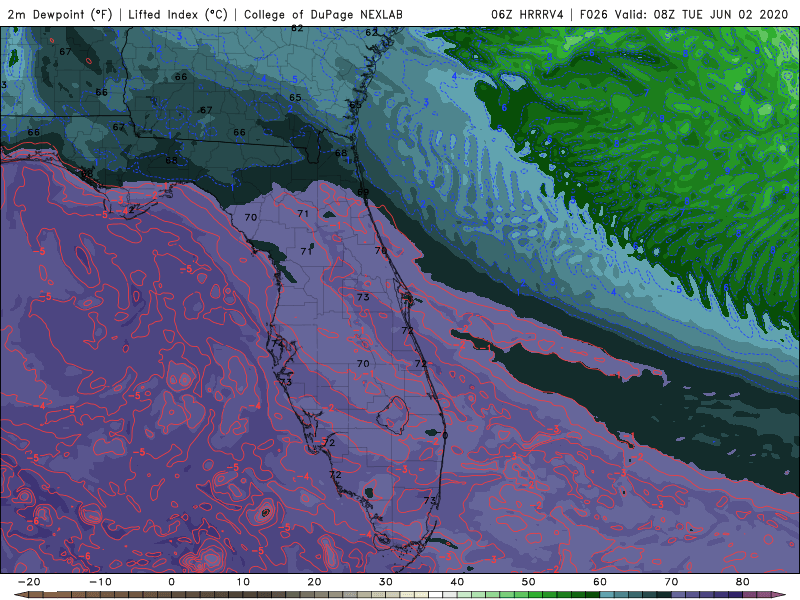The width and height of the screenshot is (800, 600).
Task: Click the '06Z HRRRV4' model run label
Action: tap(527, 14)
